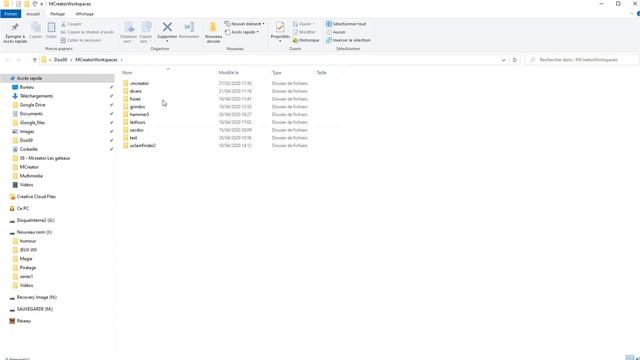
Task: Switch to the Affichage tab
Action: 84,14
